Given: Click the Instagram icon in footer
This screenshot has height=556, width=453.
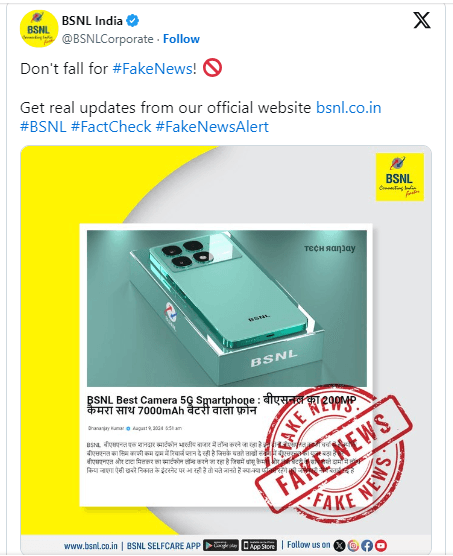Looking at the screenshot, I should (353, 545).
